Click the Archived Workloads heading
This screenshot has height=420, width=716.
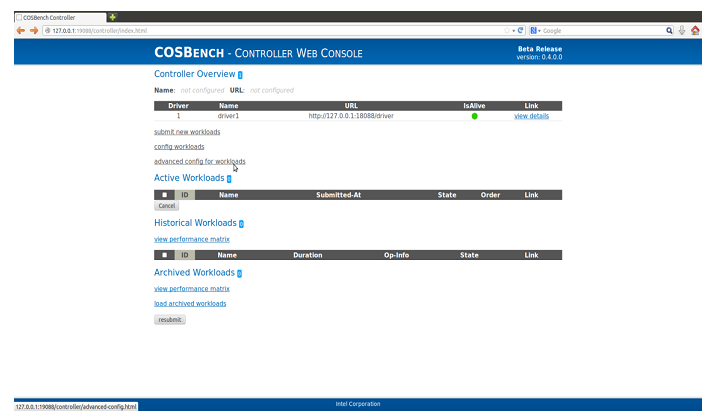point(194,273)
